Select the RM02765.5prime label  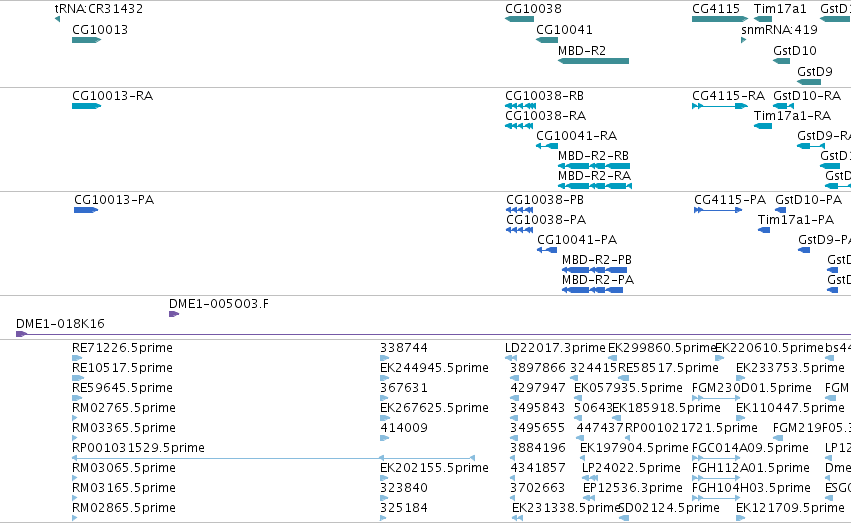124,408
